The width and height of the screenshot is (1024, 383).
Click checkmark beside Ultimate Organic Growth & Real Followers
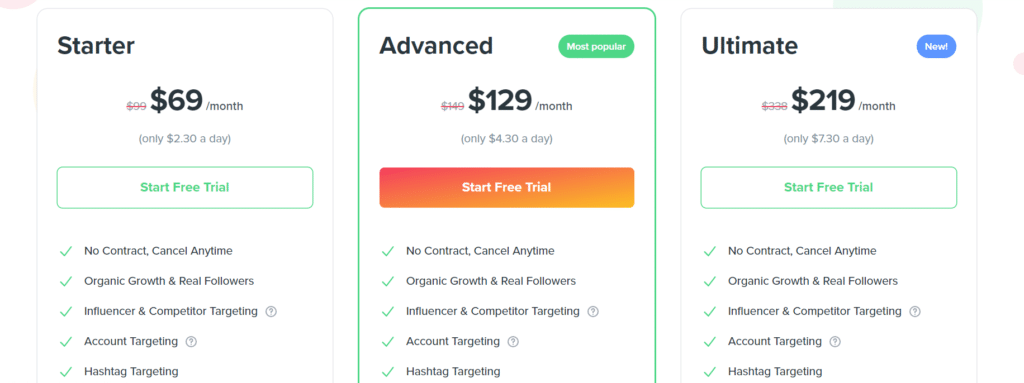tap(709, 282)
